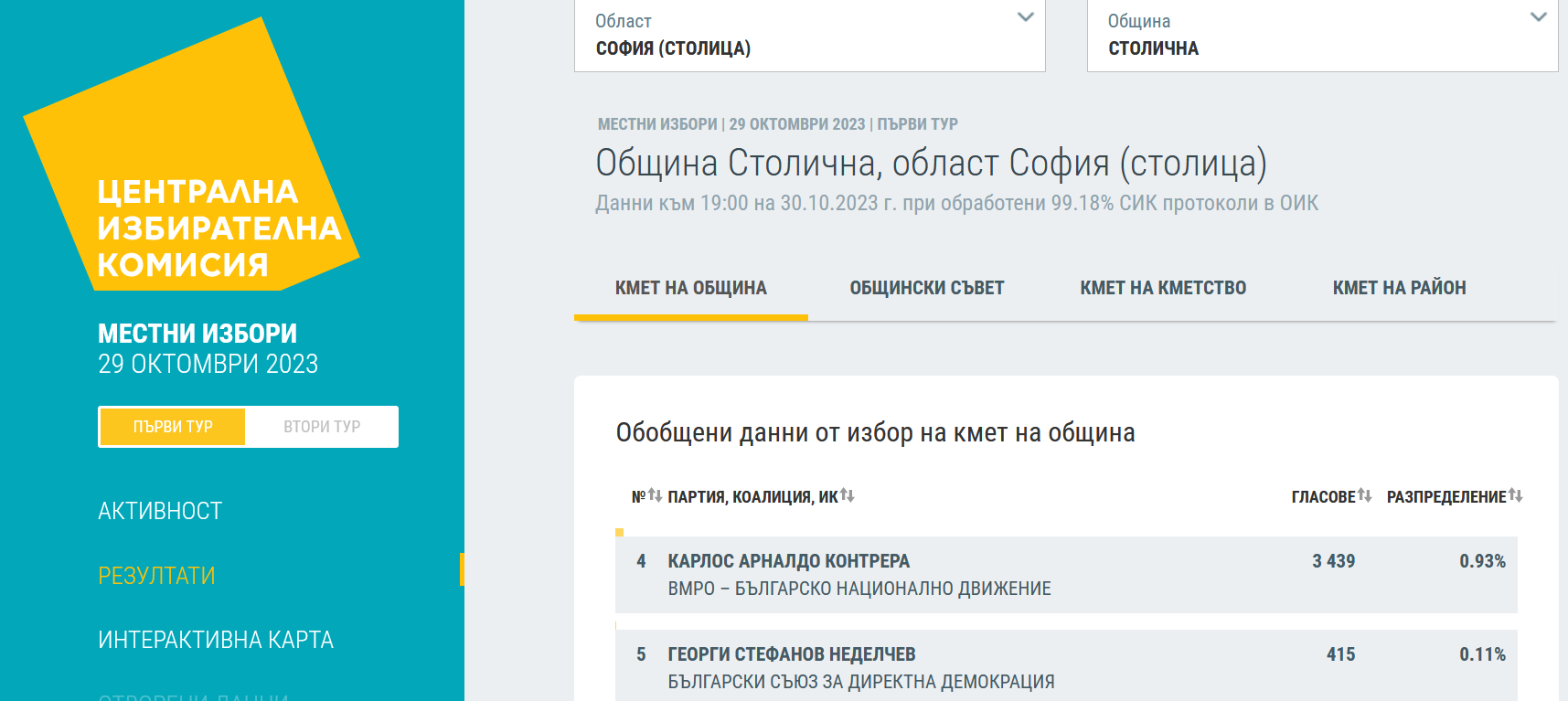Click the Местни избори 29 октомври 2023 heading

(208, 348)
